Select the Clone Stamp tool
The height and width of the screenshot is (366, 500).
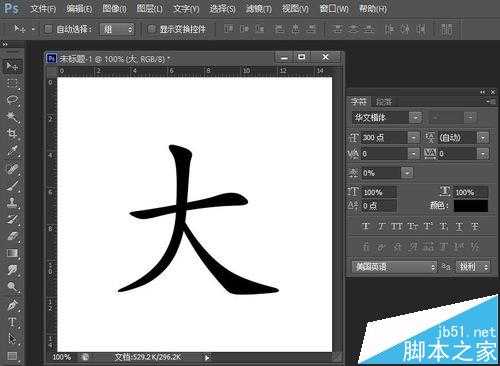(x=12, y=202)
